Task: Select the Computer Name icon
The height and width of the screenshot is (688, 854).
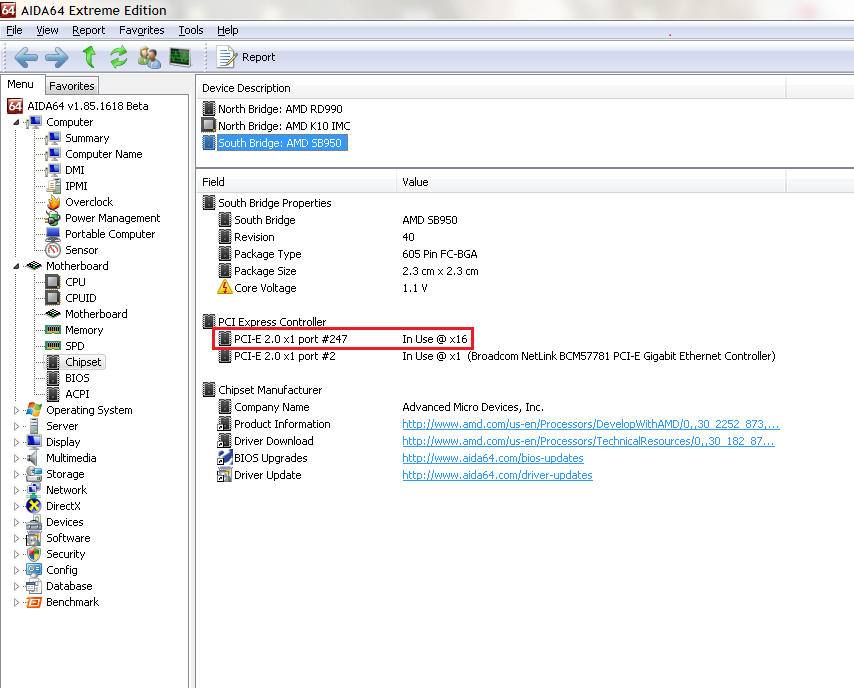Action: coord(53,154)
